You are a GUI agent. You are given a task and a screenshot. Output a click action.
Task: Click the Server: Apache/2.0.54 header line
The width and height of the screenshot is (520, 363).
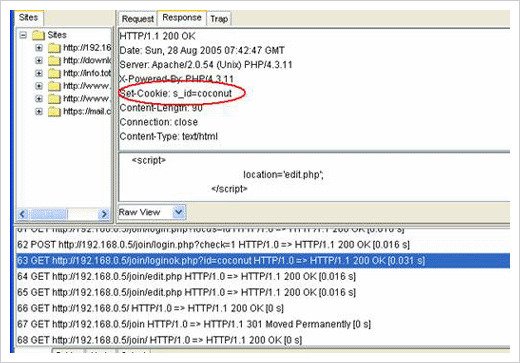(206, 65)
